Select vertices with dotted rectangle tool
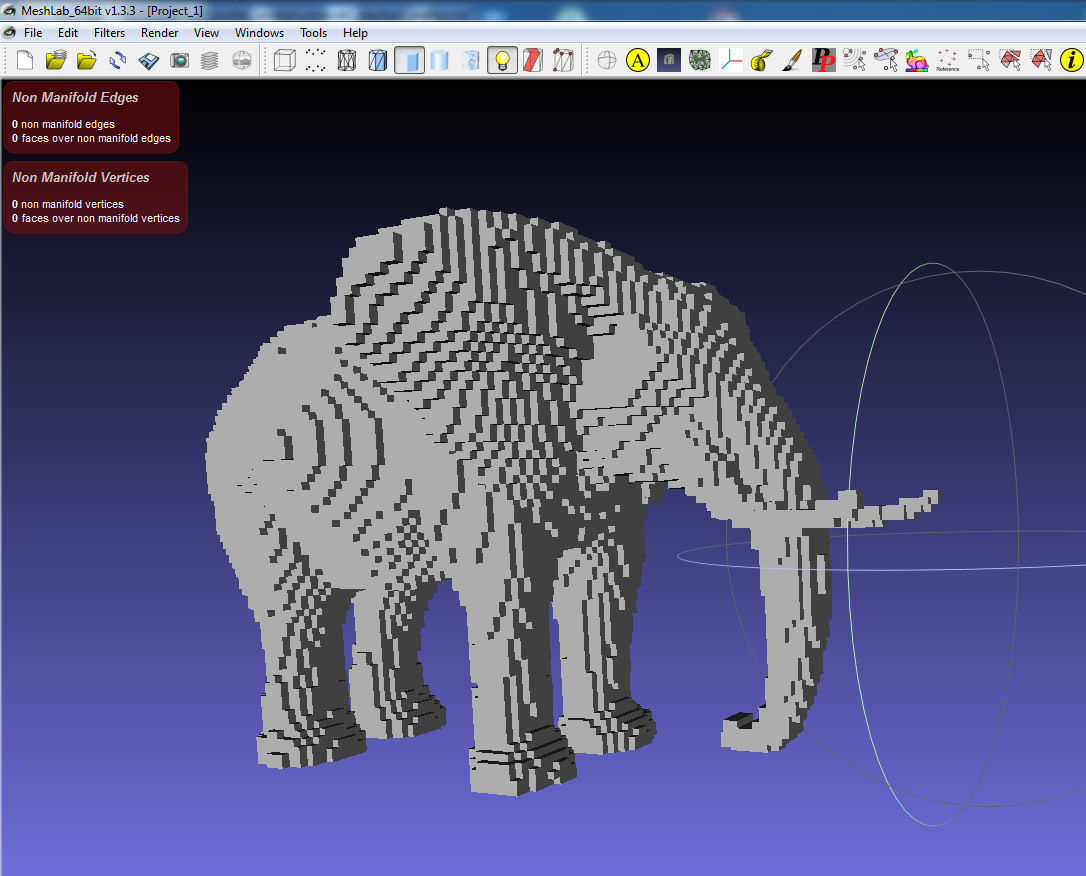Screen dimensions: 1086x876 (x=979, y=60)
